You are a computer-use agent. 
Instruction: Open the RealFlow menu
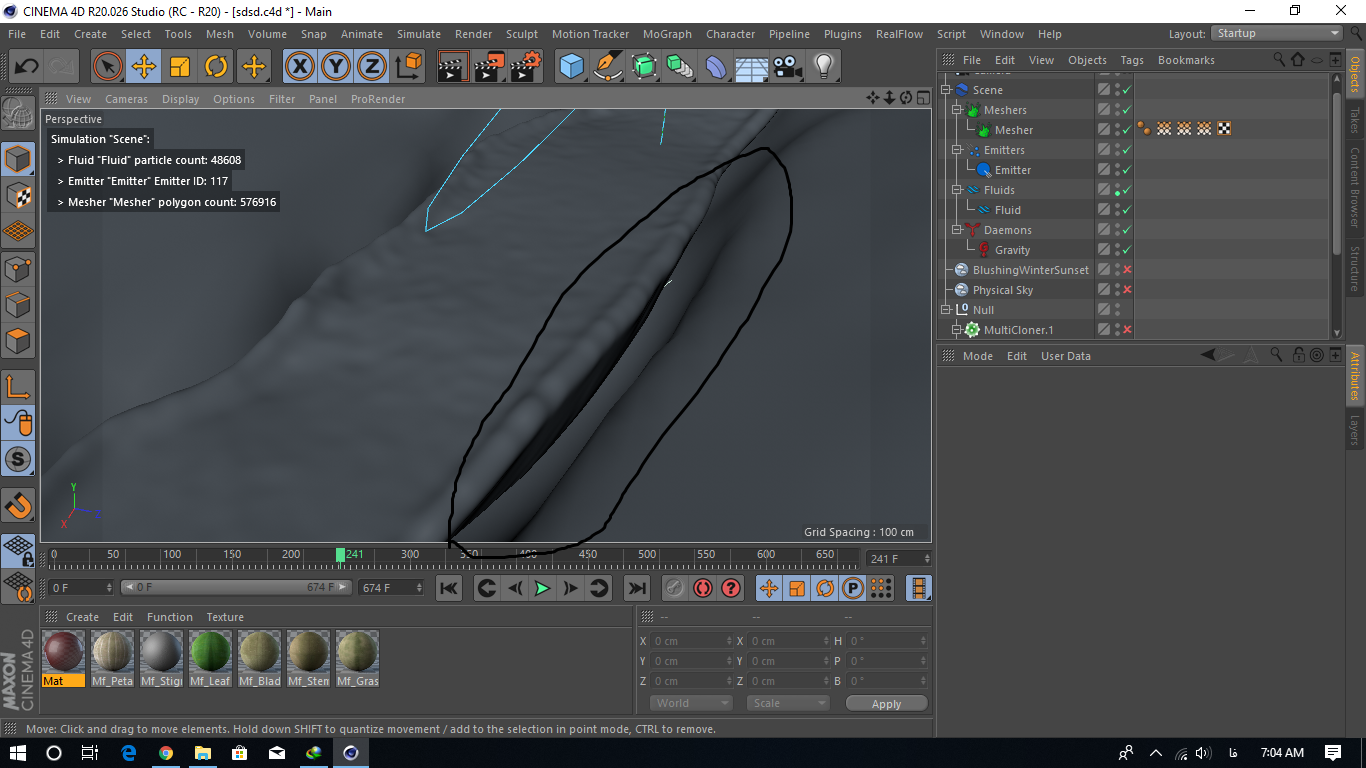(x=899, y=34)
